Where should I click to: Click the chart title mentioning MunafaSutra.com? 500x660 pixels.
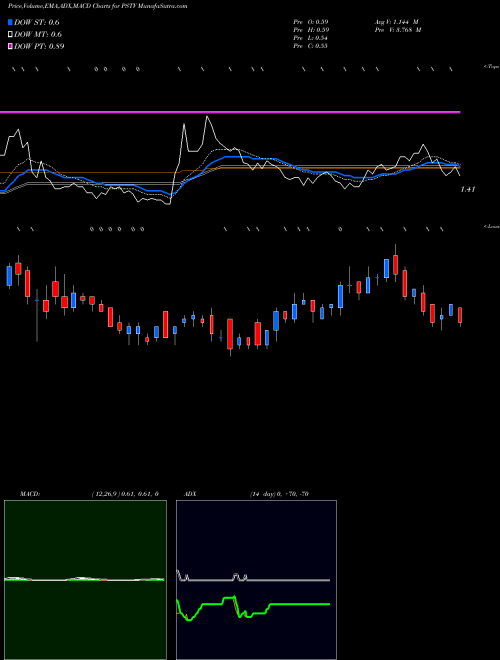pos(98,6)
